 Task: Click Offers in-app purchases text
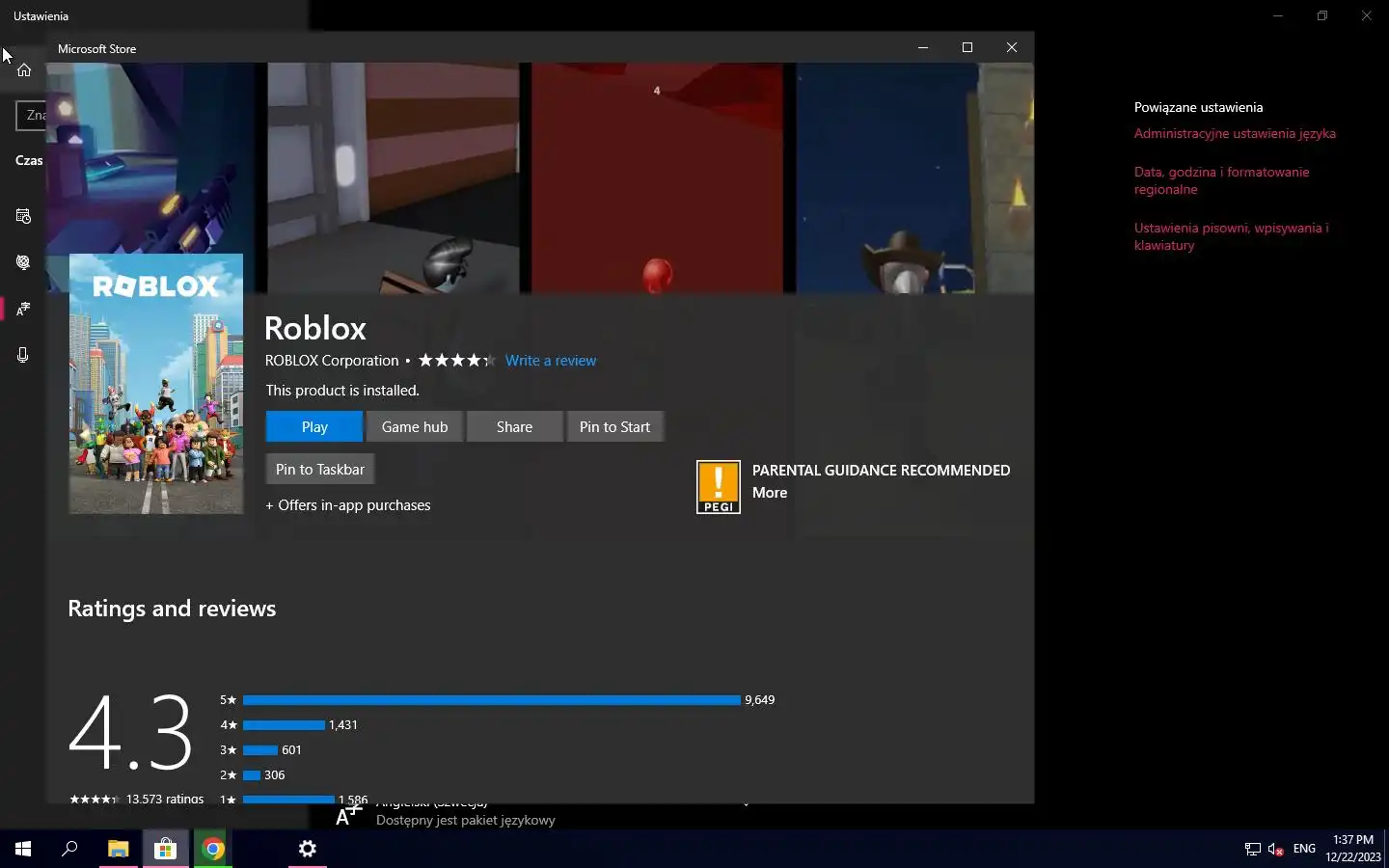click(x=348, y=505)
